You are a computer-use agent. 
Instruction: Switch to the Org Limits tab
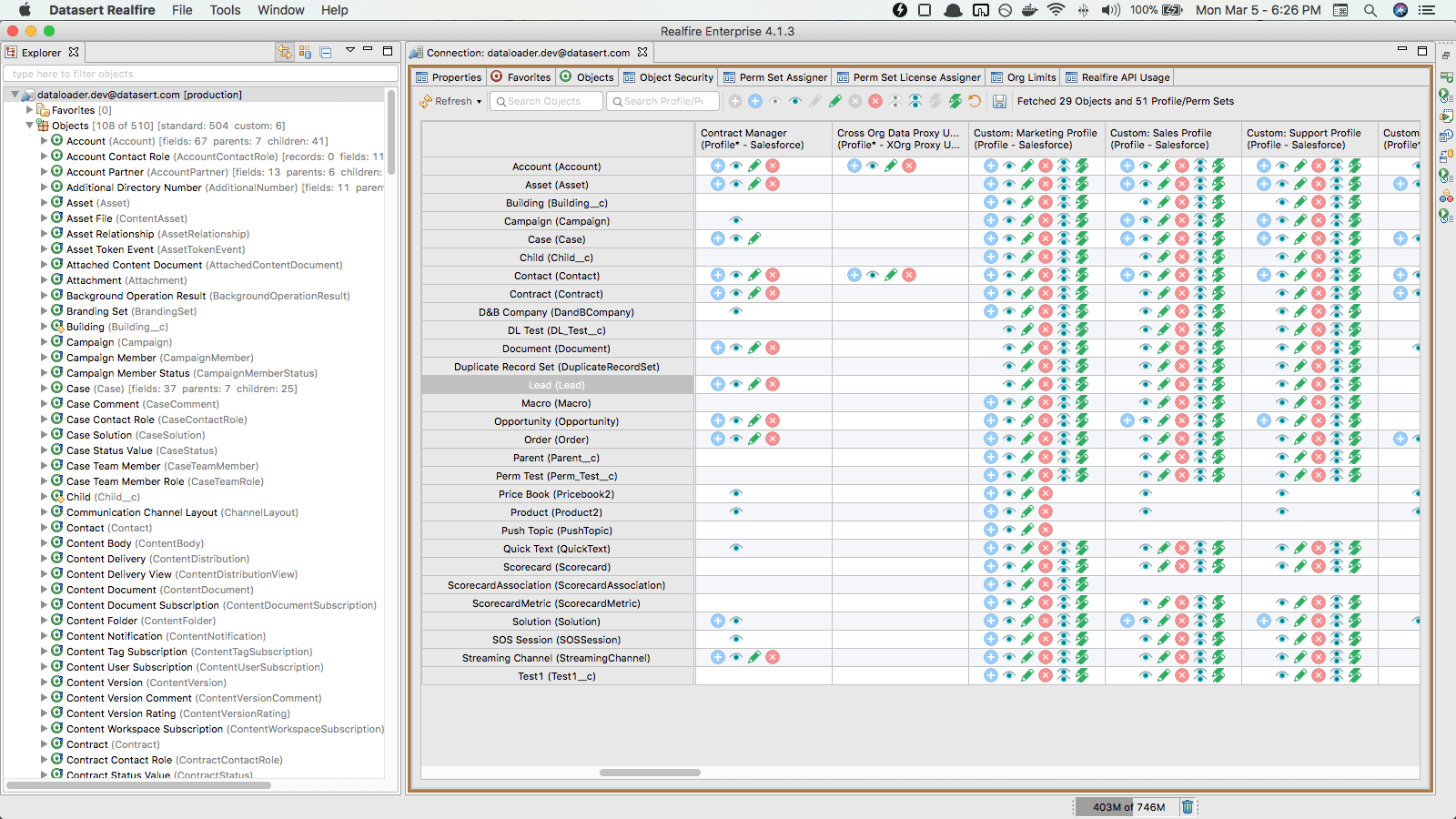tap(1023, 77)
